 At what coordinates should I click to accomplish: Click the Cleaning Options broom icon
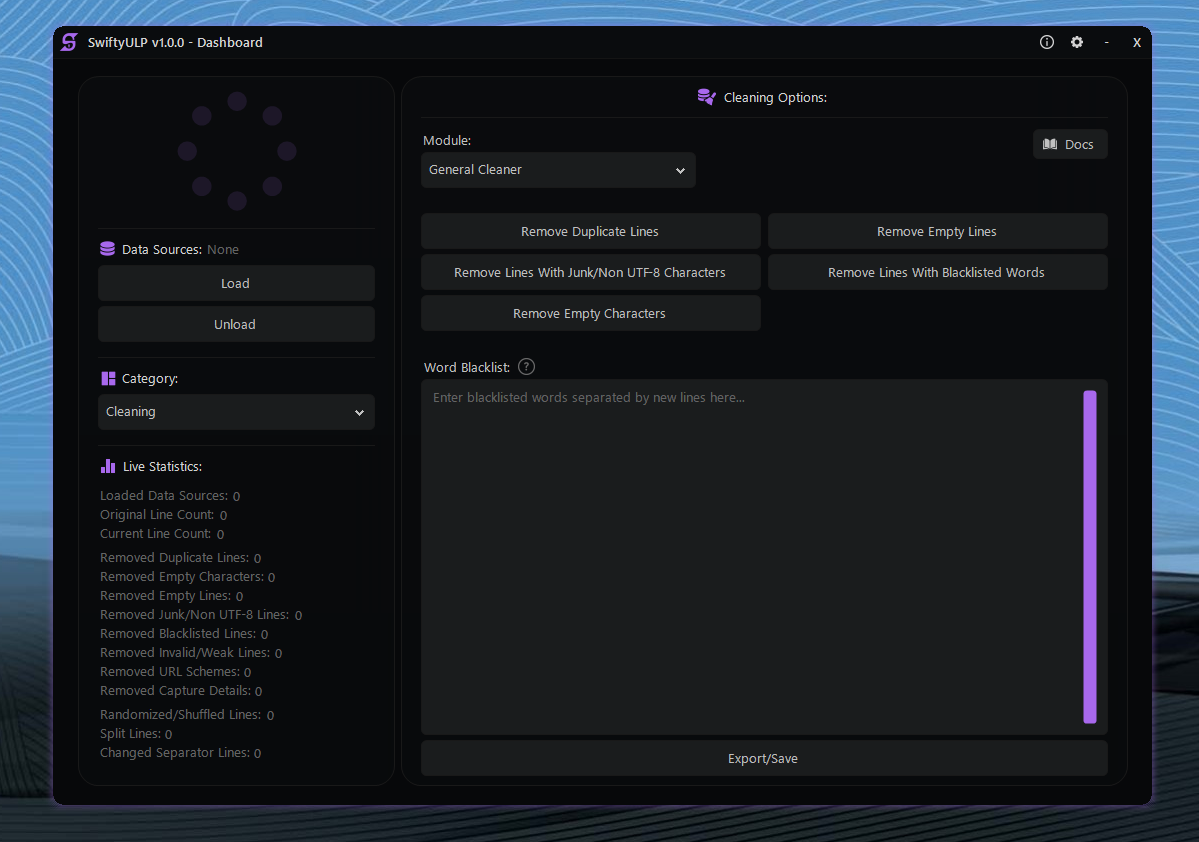point(706,96)
